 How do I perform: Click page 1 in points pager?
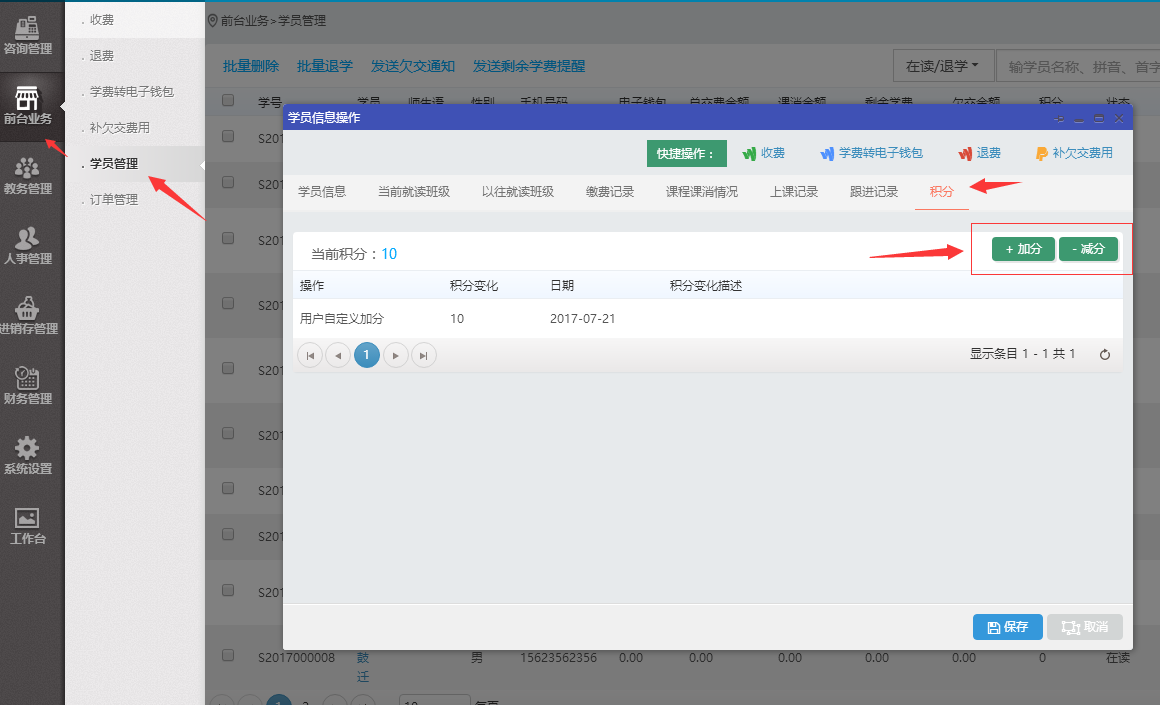tap(367, 355)
